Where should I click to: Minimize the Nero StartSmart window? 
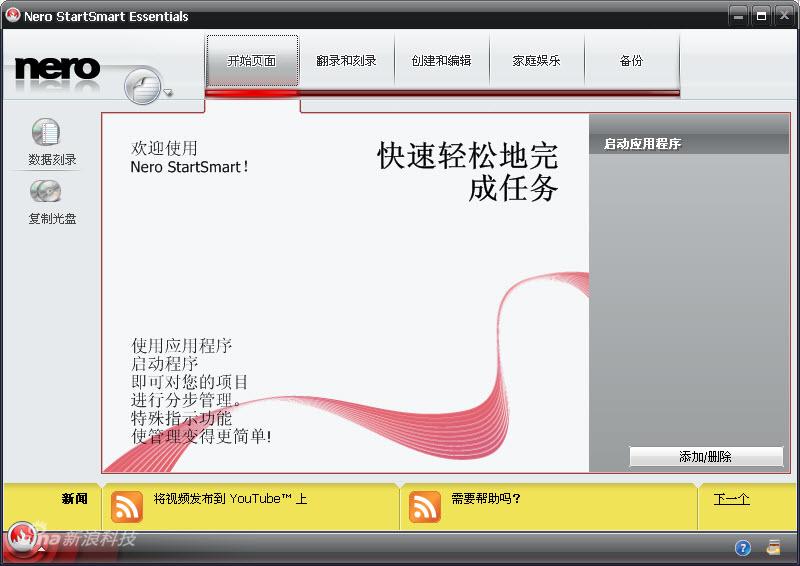pyautogui.click(x=738, y=16)
